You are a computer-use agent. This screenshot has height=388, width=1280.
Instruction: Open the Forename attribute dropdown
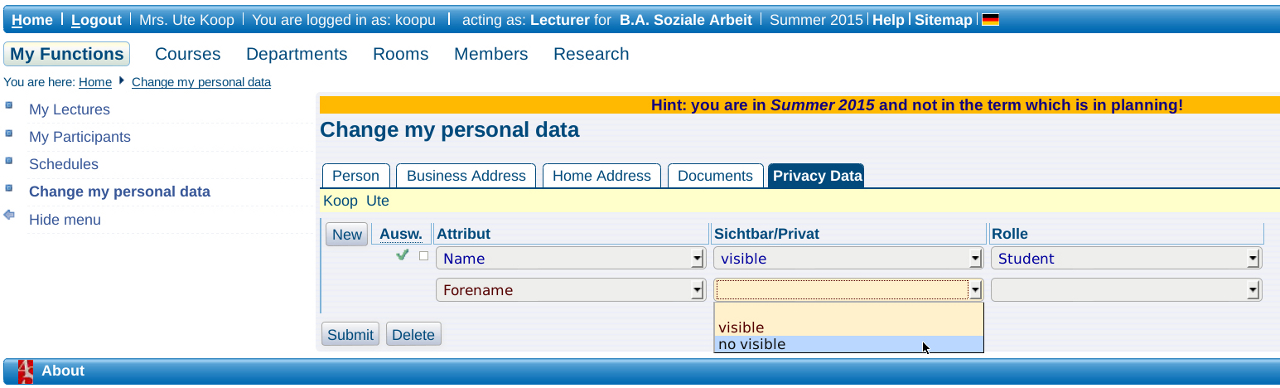click(x=570, y=290)
